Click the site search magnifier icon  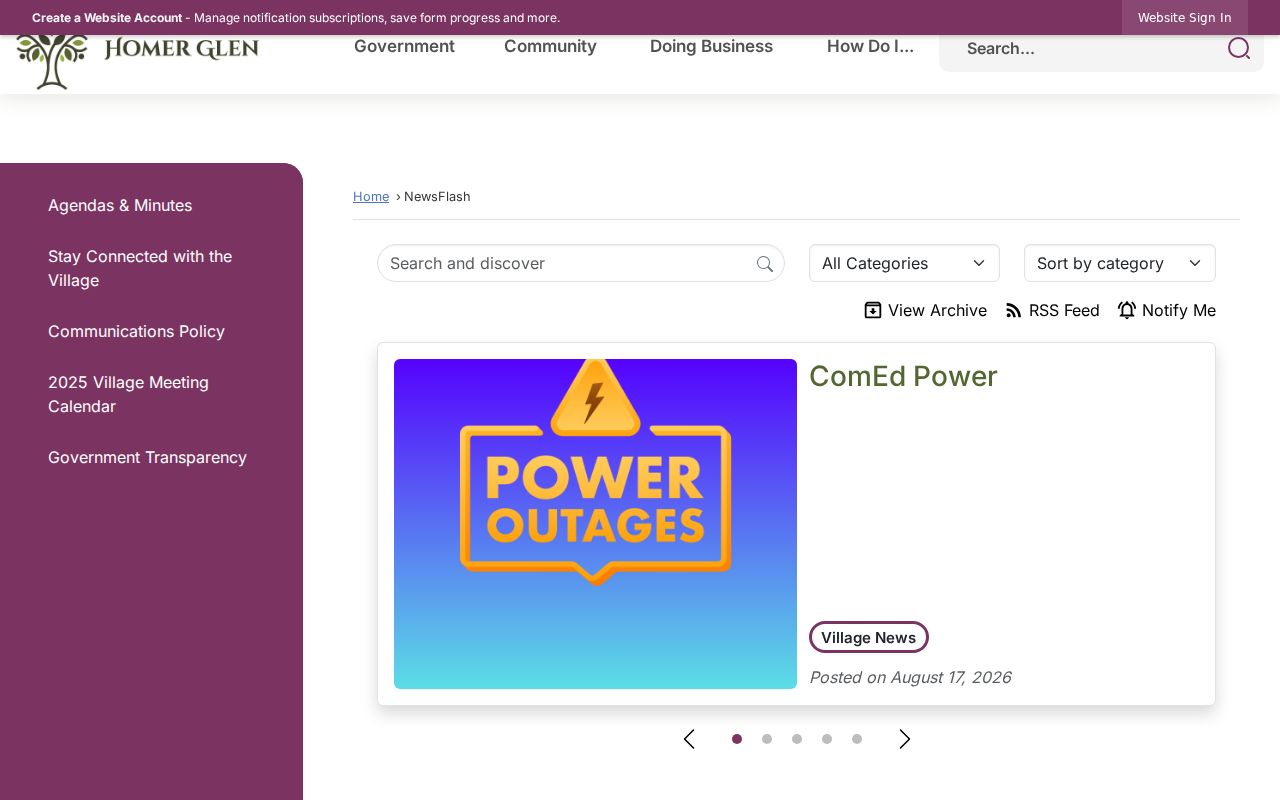click(x=1239, y=48)
